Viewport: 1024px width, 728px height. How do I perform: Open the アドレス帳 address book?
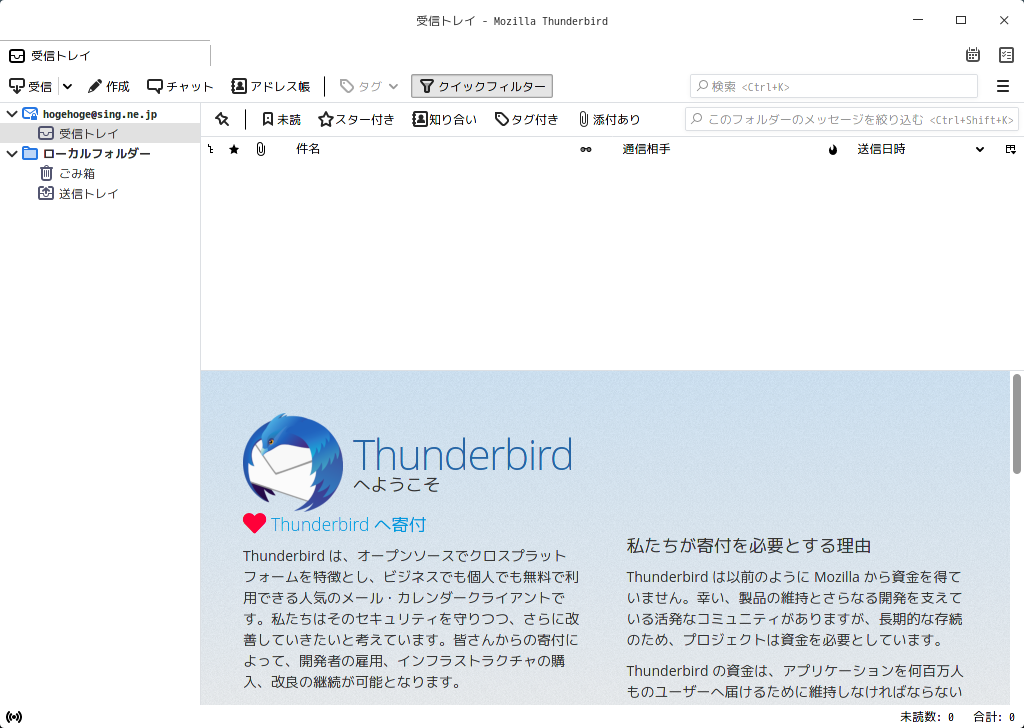click(x=271, y=86)
